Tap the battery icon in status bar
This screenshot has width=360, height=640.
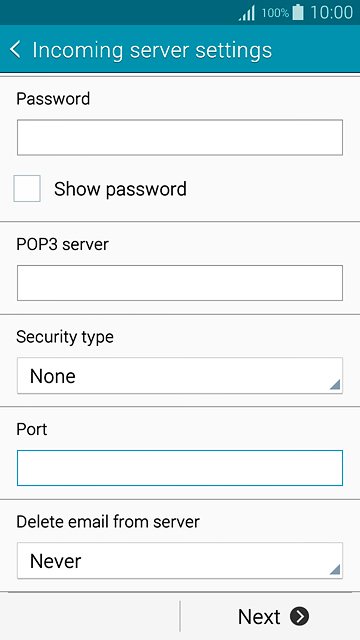(298, 12)
